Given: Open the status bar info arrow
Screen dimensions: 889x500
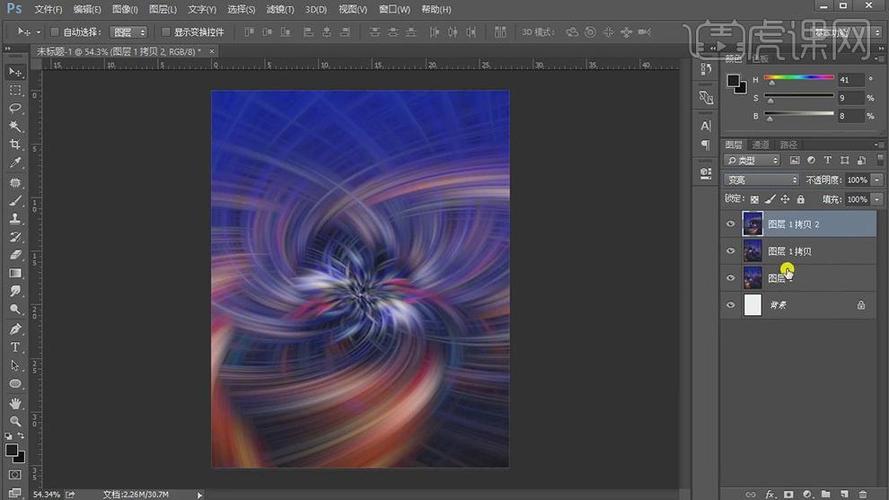Looking at the screenshot, I should point(200,495).
